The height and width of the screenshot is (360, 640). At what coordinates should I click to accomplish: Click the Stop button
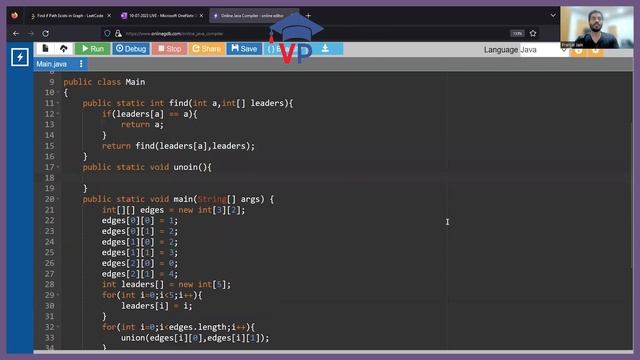169,49
